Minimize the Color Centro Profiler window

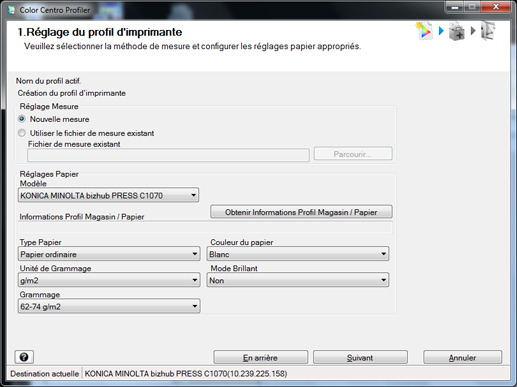pos(455,7)
